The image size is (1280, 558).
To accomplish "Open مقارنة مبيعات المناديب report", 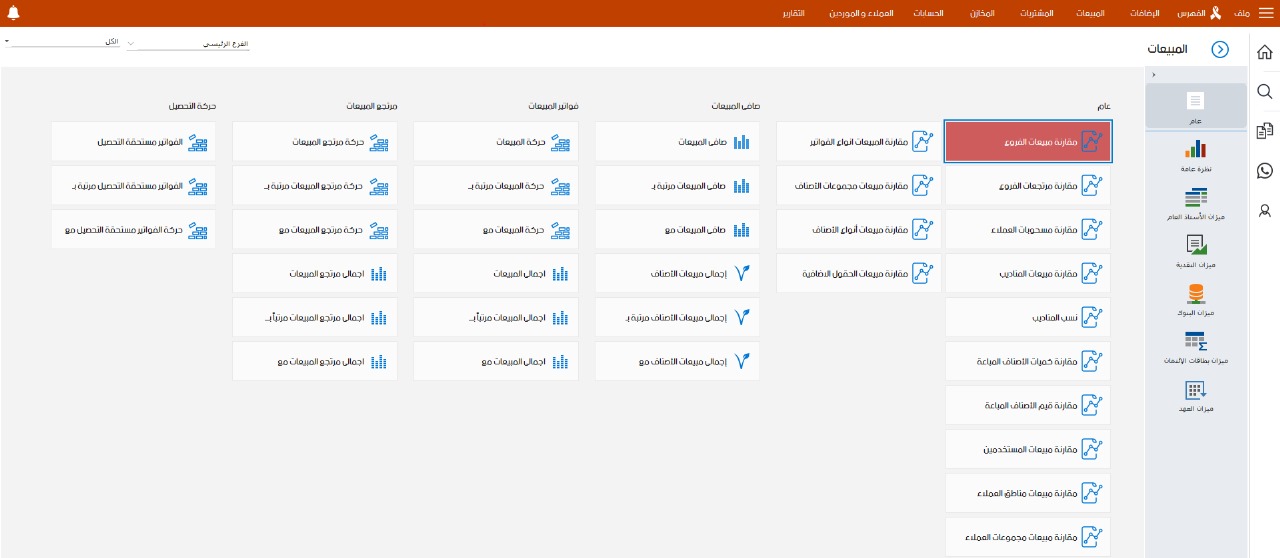I will click(1027, 273).
